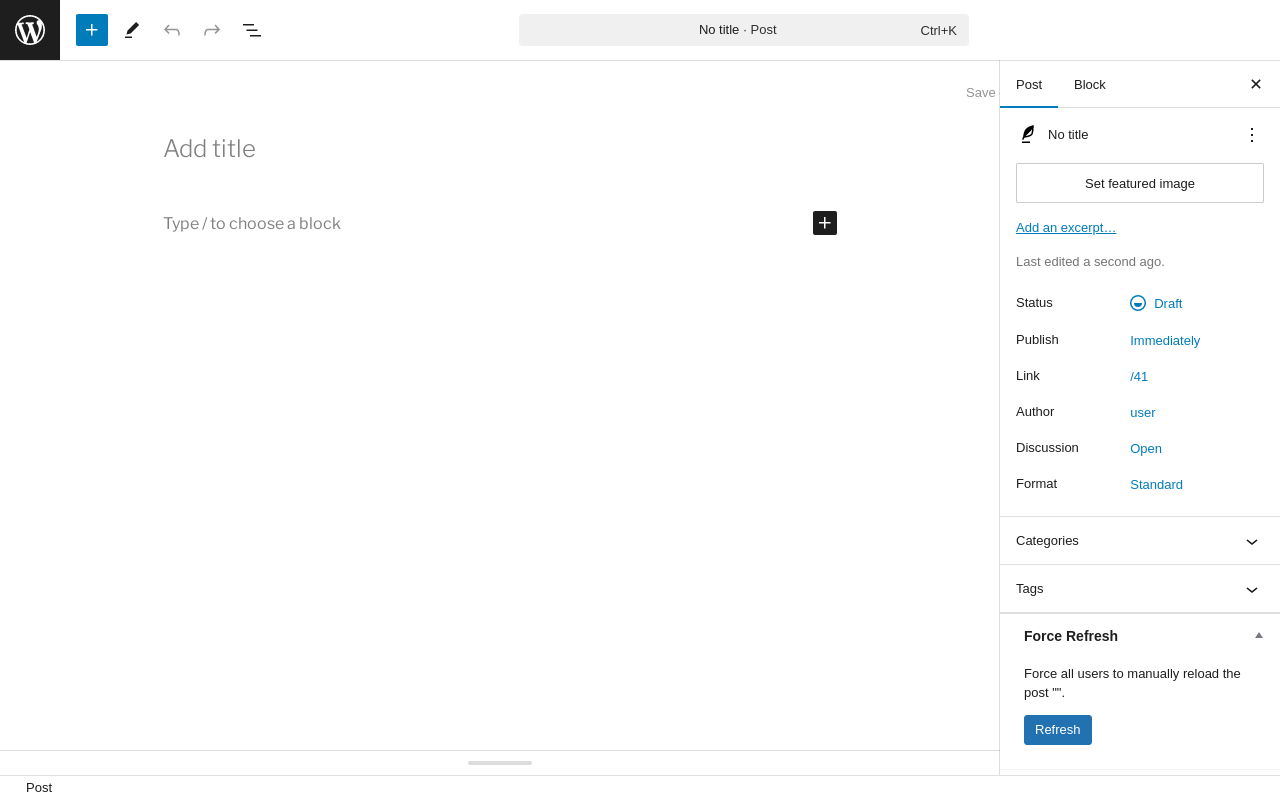Click the inline add block plus button
1280x800 pixels.
point(825,223)
